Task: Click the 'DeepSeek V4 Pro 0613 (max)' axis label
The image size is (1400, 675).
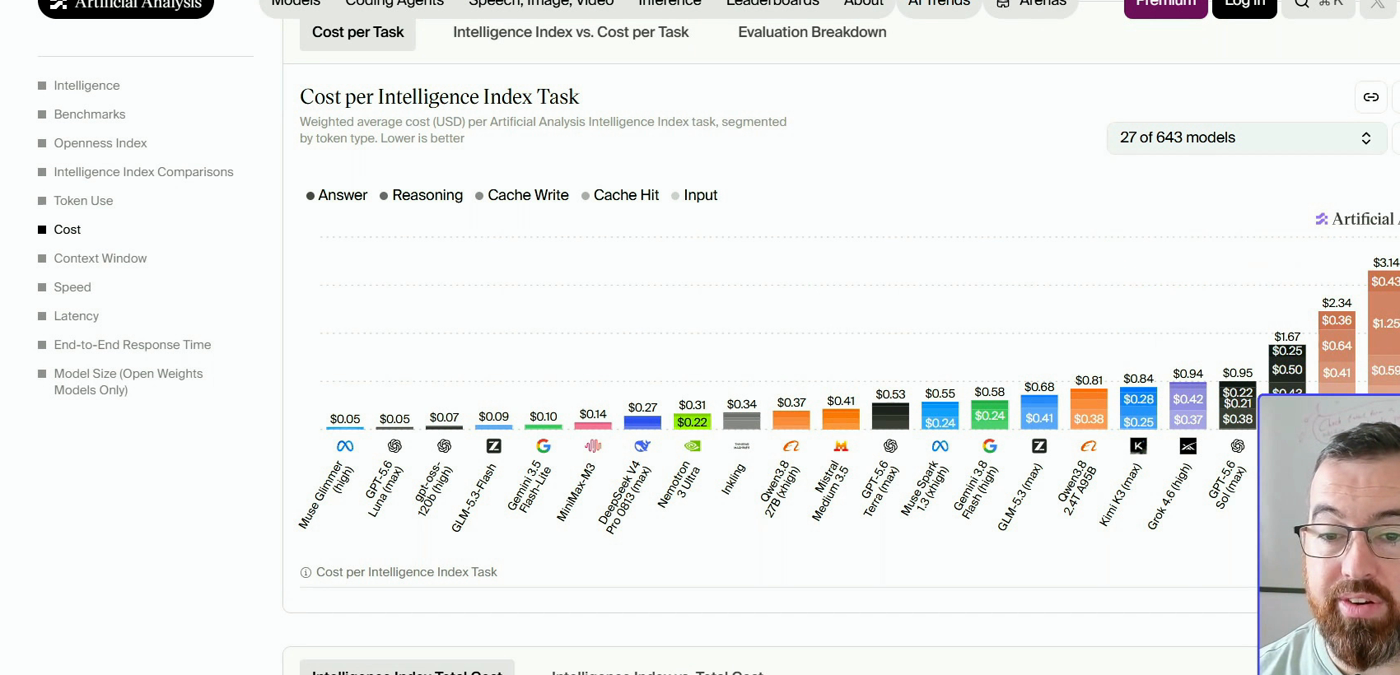Action: point(628,497)
